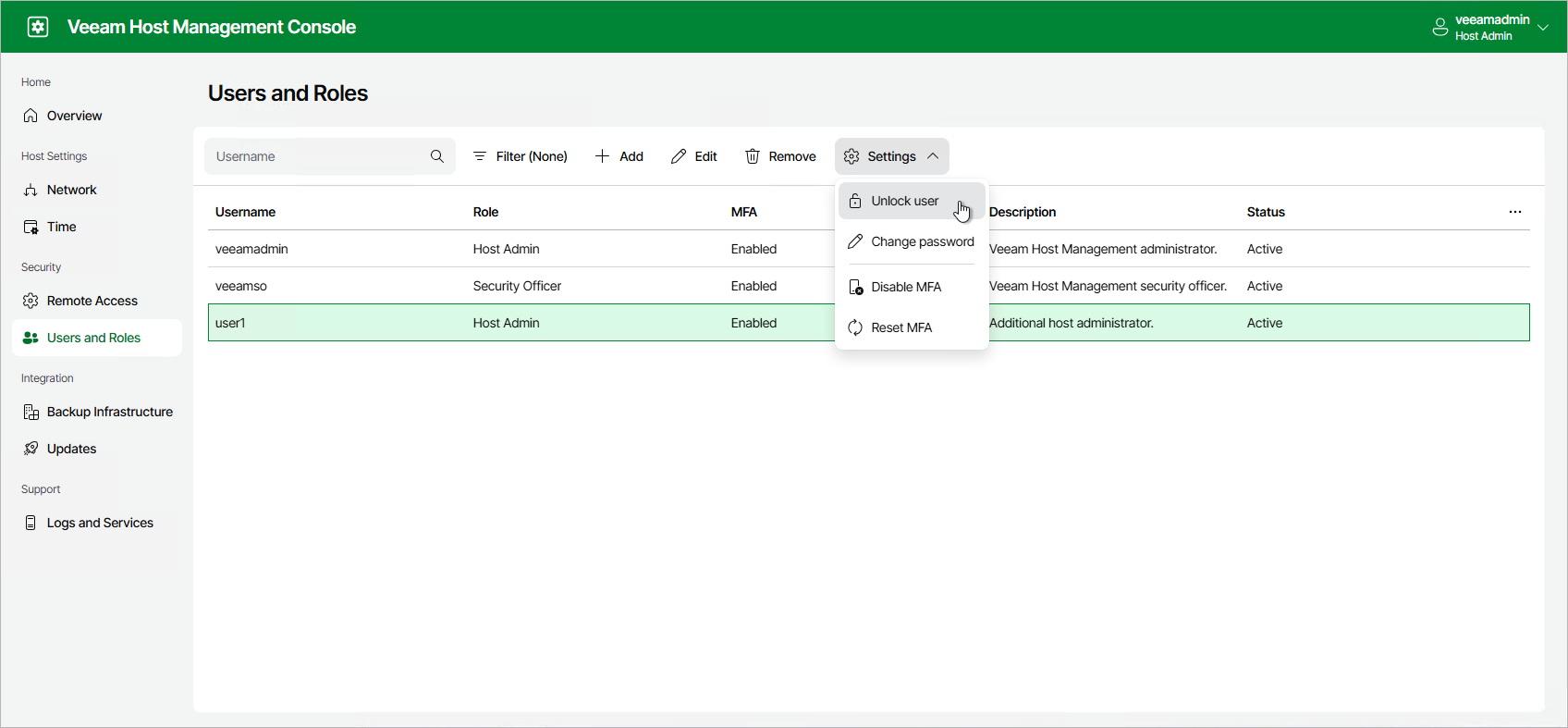The image size is (1568, 728).
Task: Click the user profile avatar icon
Action: pos(1439,27)
